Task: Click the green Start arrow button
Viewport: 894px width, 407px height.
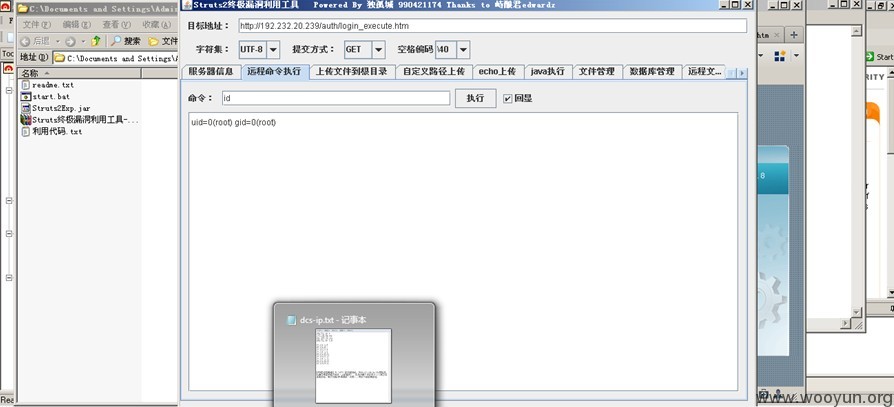Action: tap(880, 57)
